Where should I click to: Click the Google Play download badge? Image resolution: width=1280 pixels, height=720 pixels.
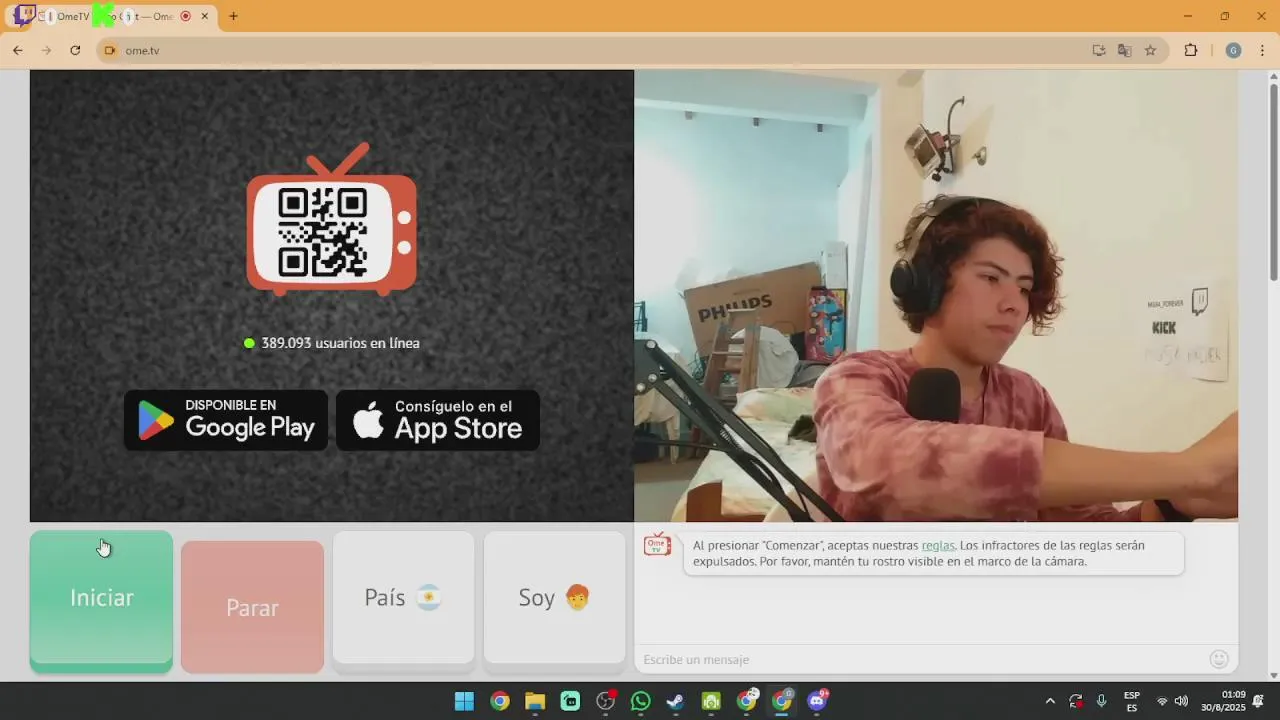point(226,420)
